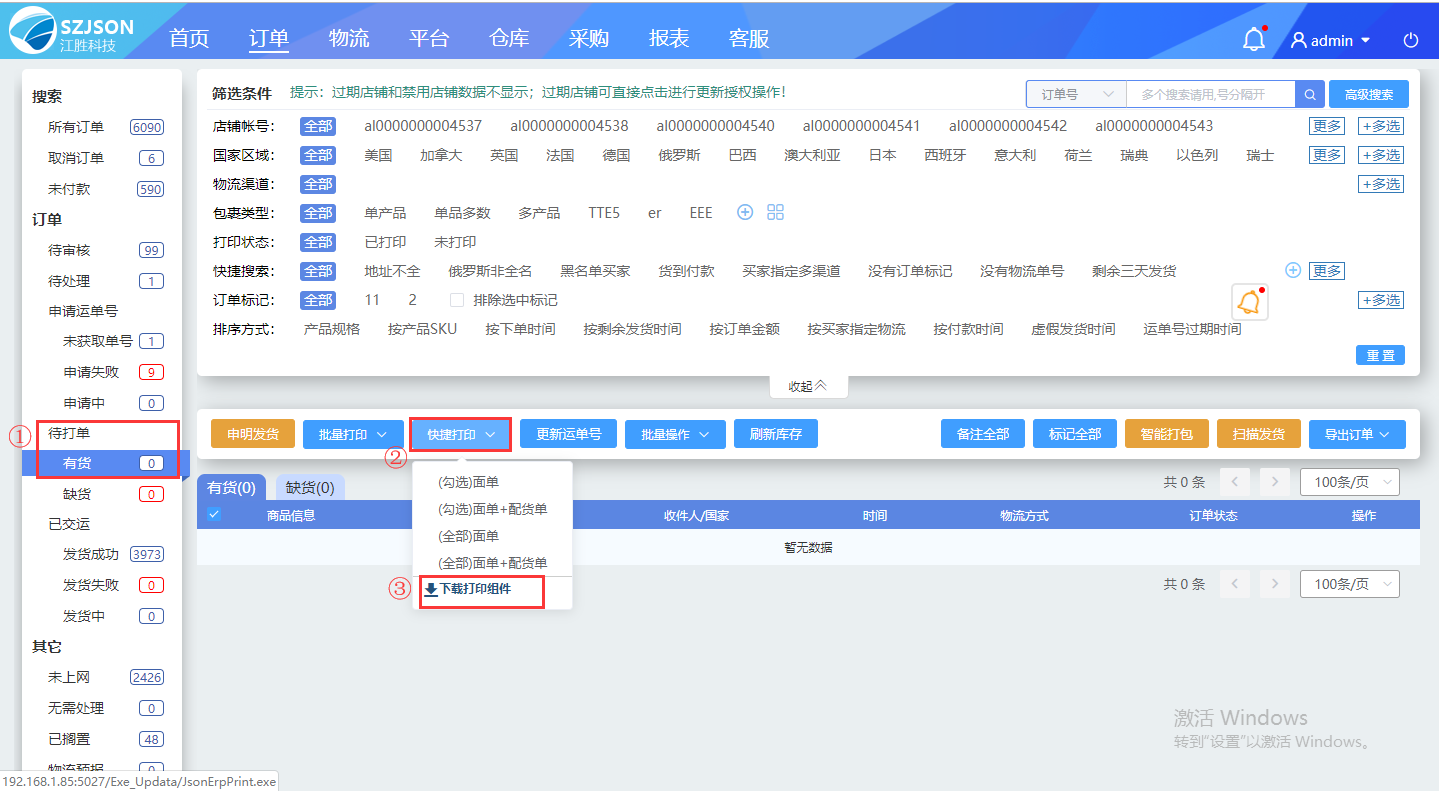Click 下载打印组件 download entry
Screen dimensions: 1439x791
(x=468, y=590)
